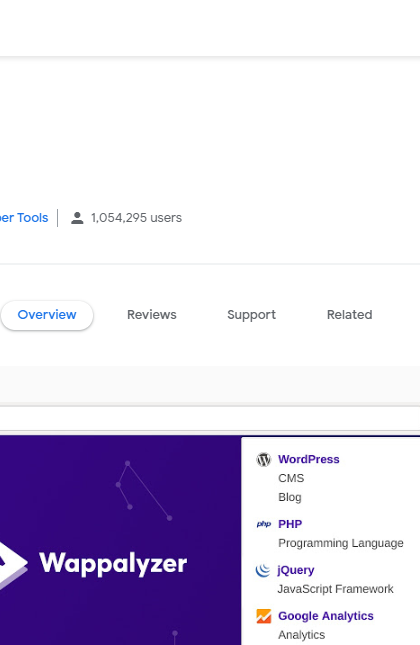The image size is (420, 645).
Task: Click the Analytics label under Google Analytics
Action: pyautogui.click(x=302, y=635)
